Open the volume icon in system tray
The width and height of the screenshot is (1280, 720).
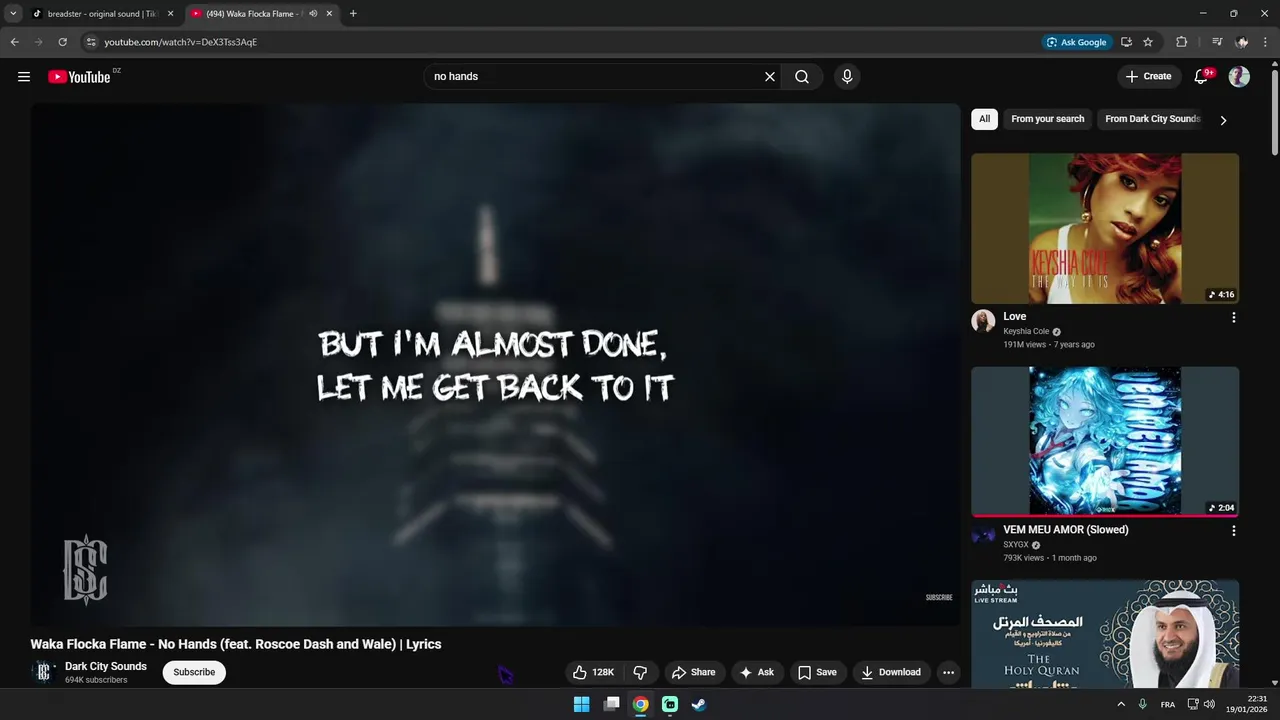click(x=1209, y=704)
